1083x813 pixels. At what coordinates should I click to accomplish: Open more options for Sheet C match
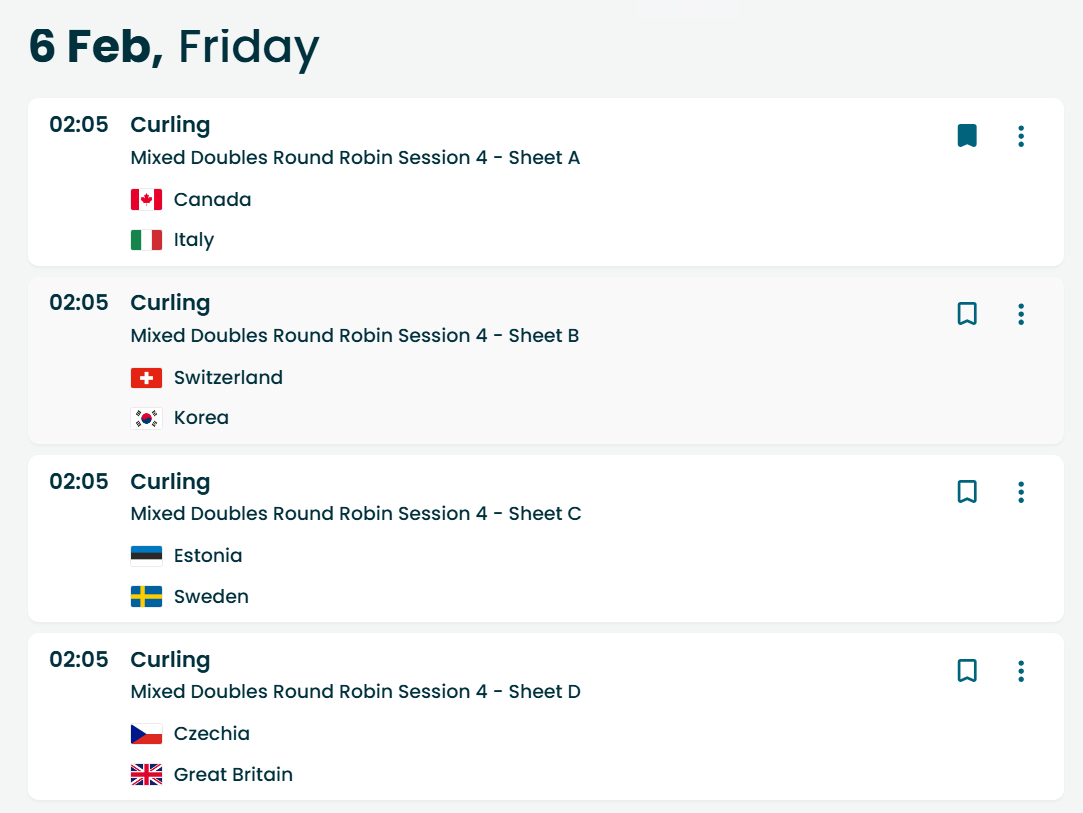coord(1020,492)
